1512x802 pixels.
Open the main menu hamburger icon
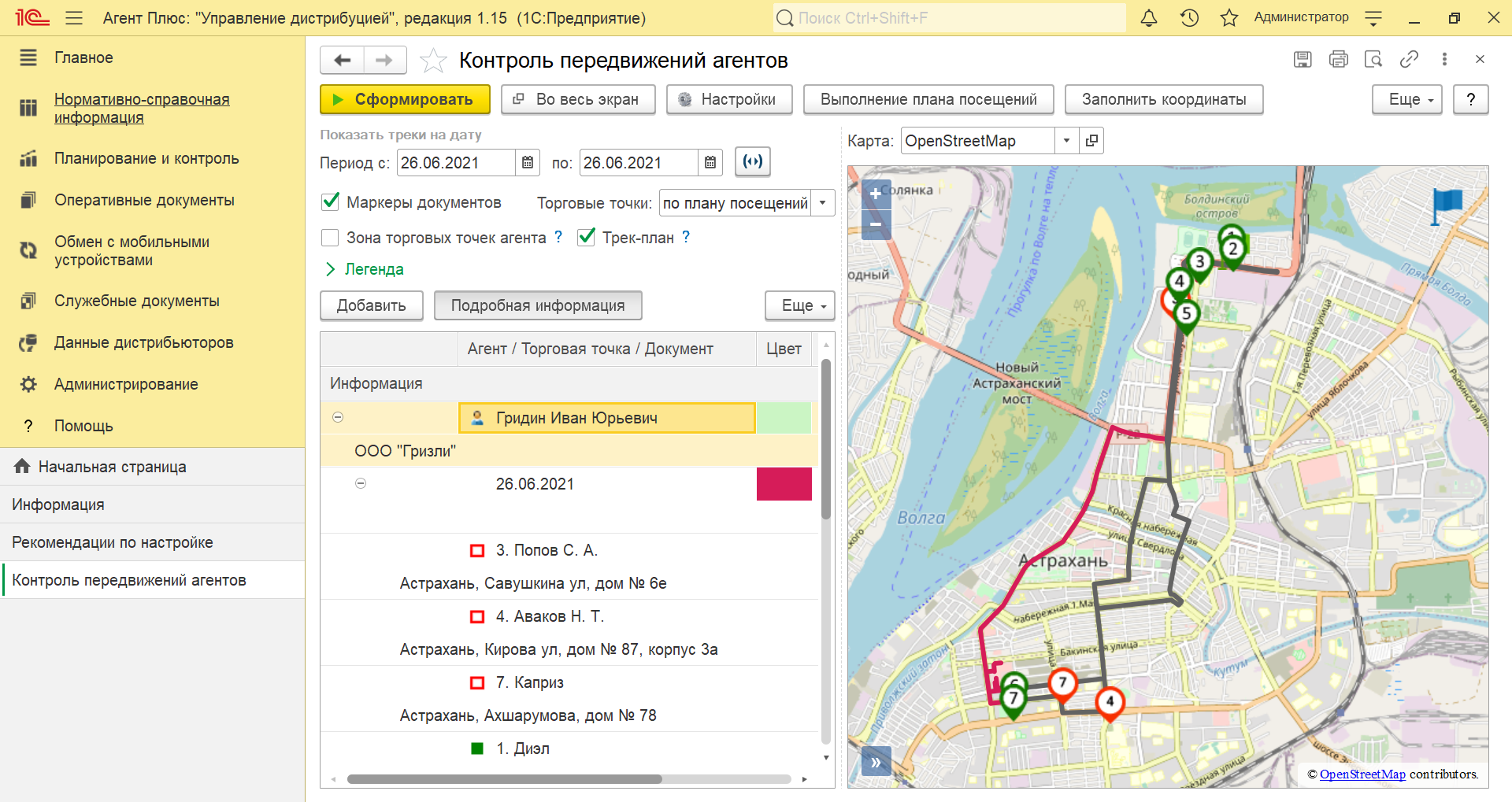pos(74,17)
